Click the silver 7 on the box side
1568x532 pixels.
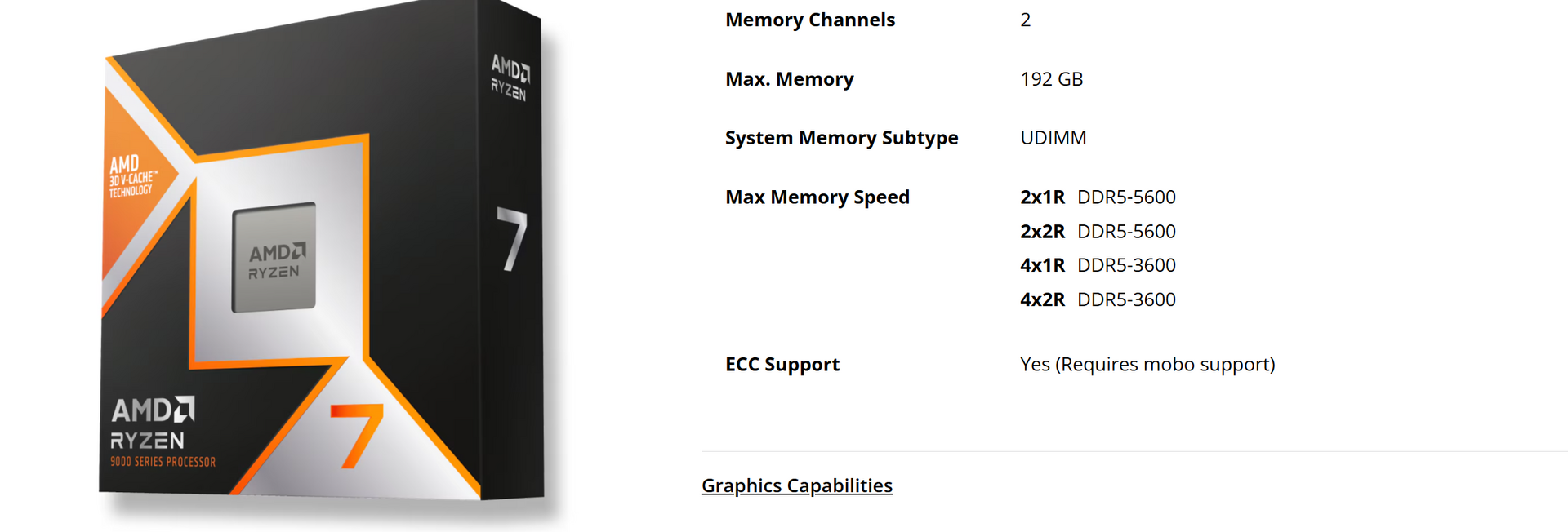pos(512,239)
